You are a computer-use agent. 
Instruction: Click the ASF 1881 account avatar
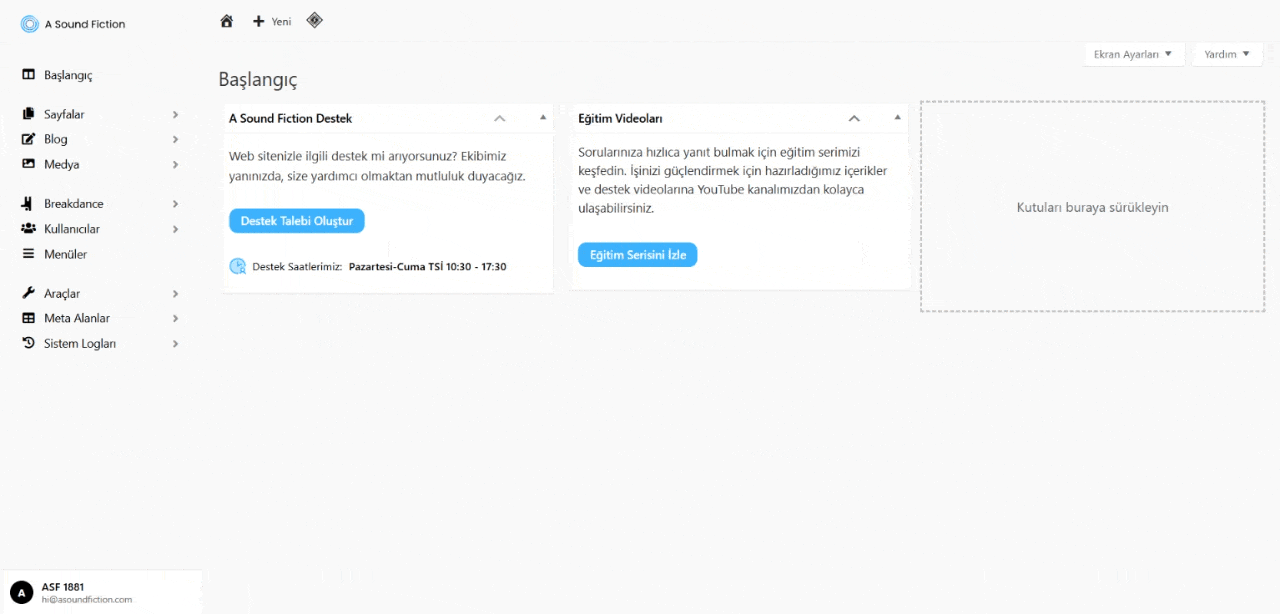click(21, 592)
